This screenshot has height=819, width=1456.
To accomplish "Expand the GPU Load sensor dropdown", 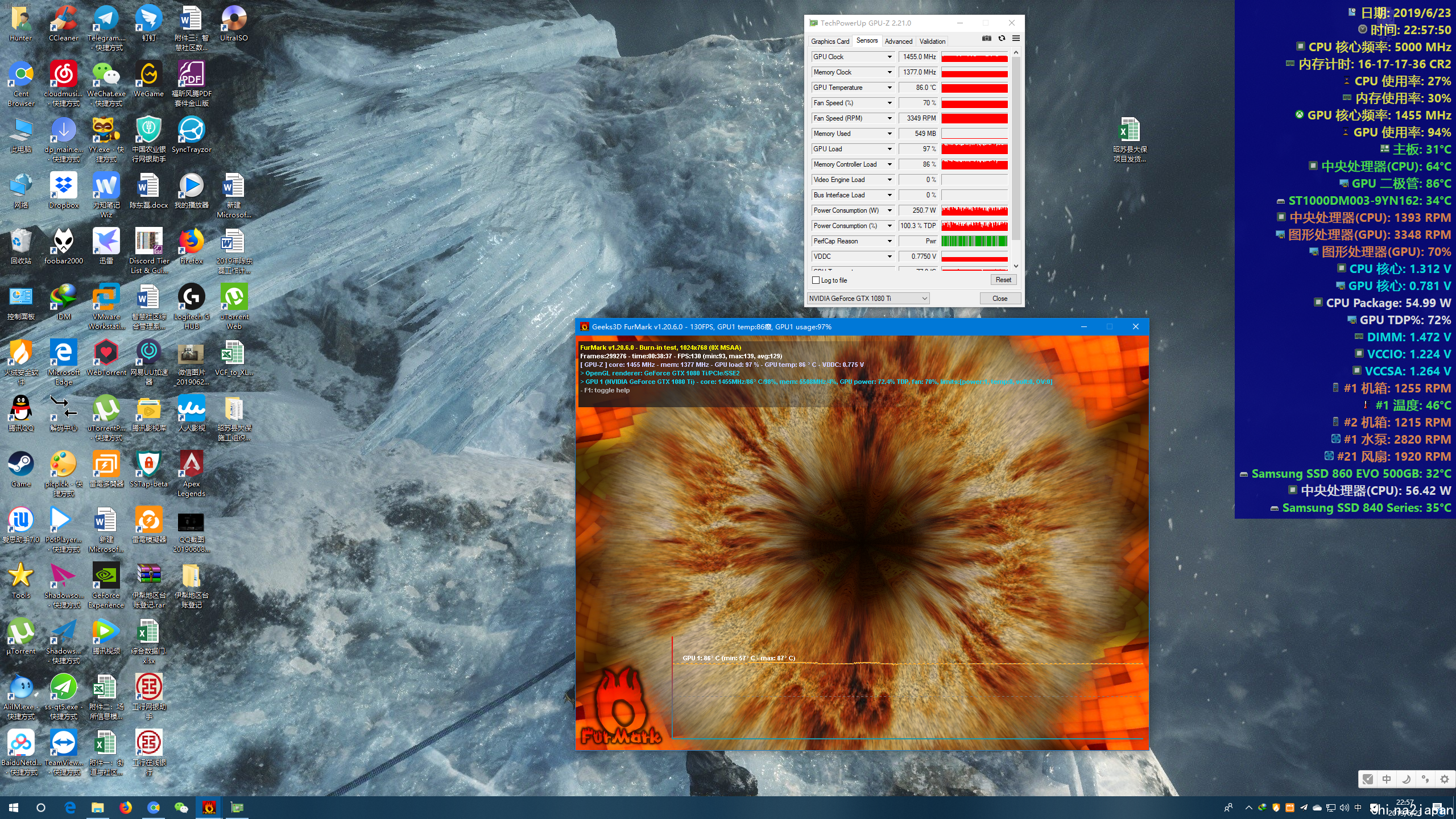I will click(890, 149).
